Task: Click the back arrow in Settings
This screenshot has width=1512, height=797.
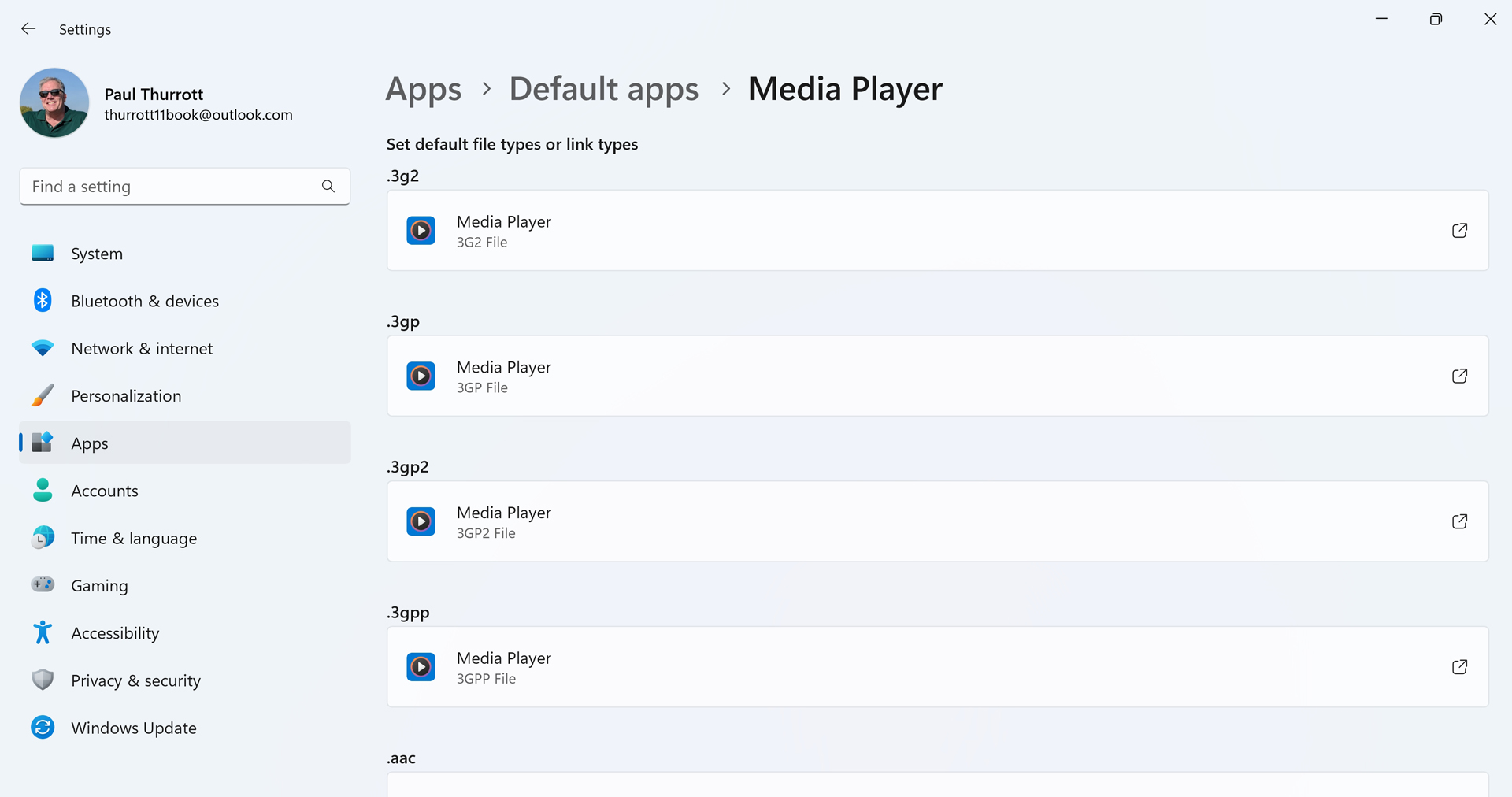Action: (28, 29)
